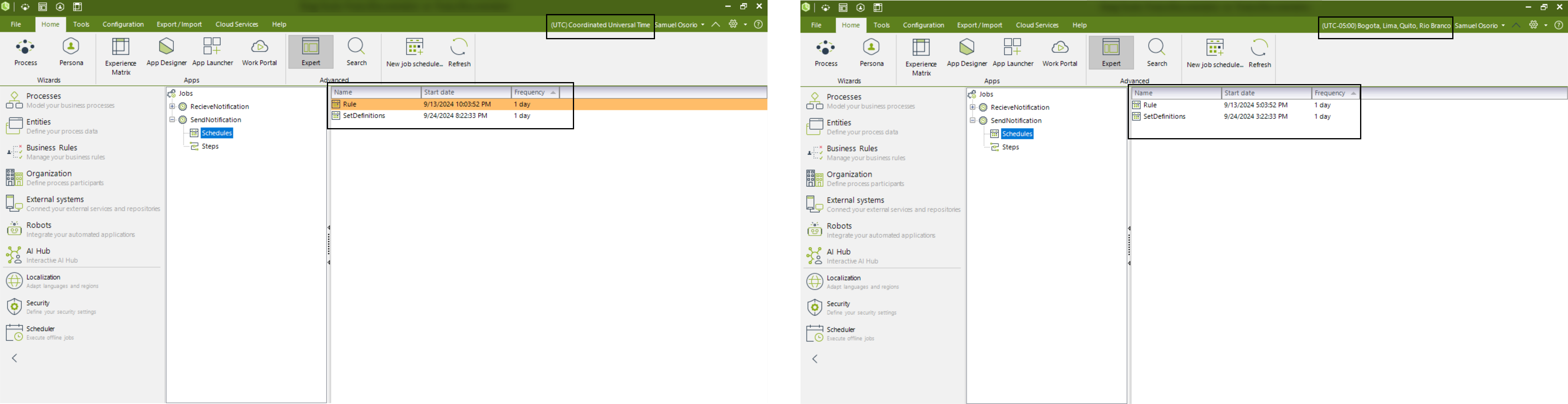Open Robots in the UTC window sidebar
Viewport: 1568px width, 404px height.
pyautogui.click(x=82, y=229)
